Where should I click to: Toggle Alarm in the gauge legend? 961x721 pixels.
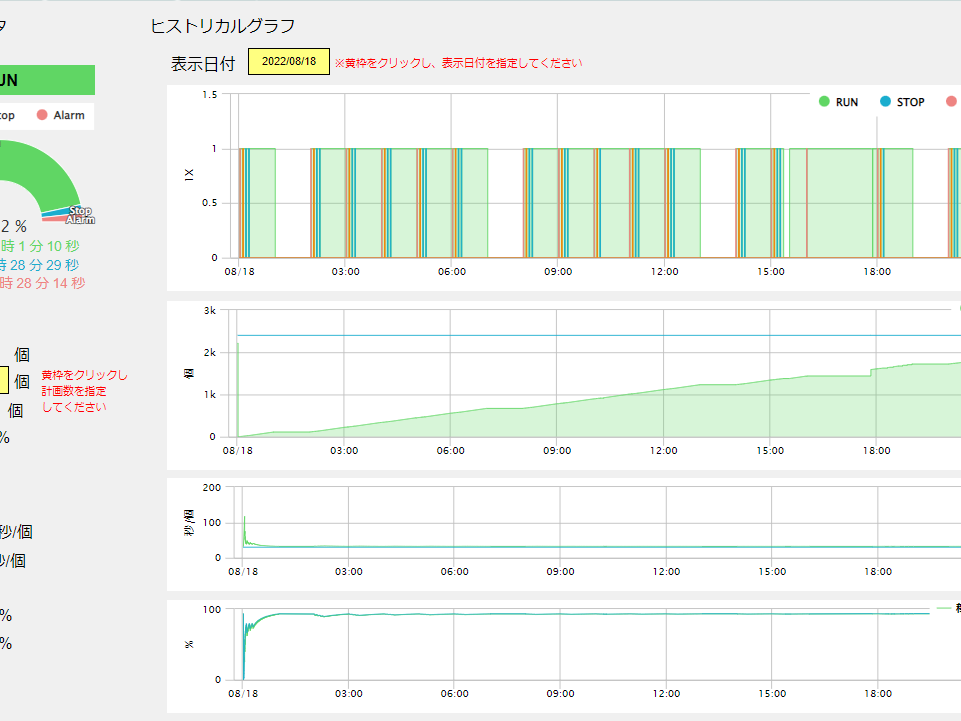coord(60,115)
